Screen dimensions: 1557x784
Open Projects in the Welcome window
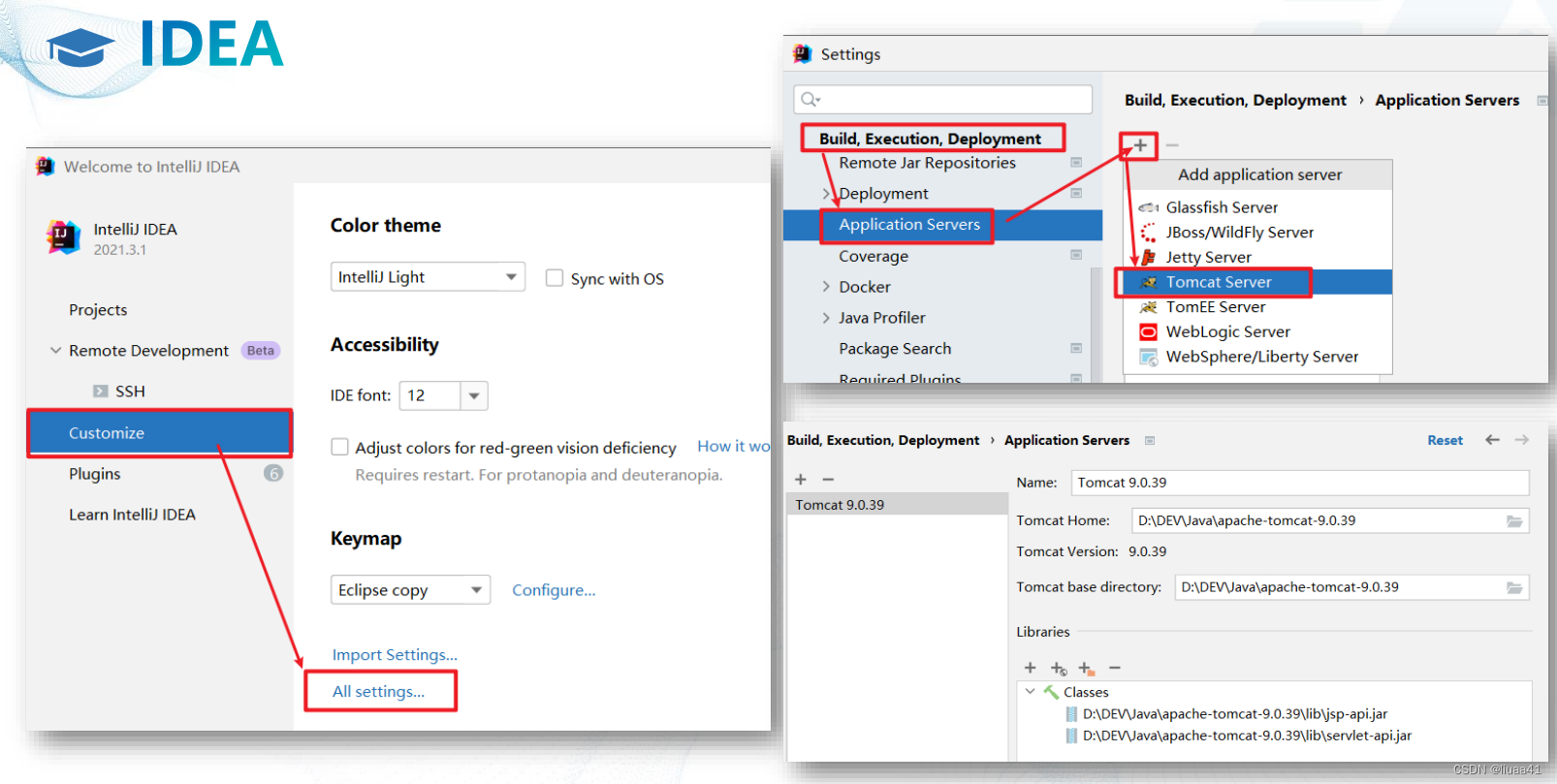pos(98,310)
